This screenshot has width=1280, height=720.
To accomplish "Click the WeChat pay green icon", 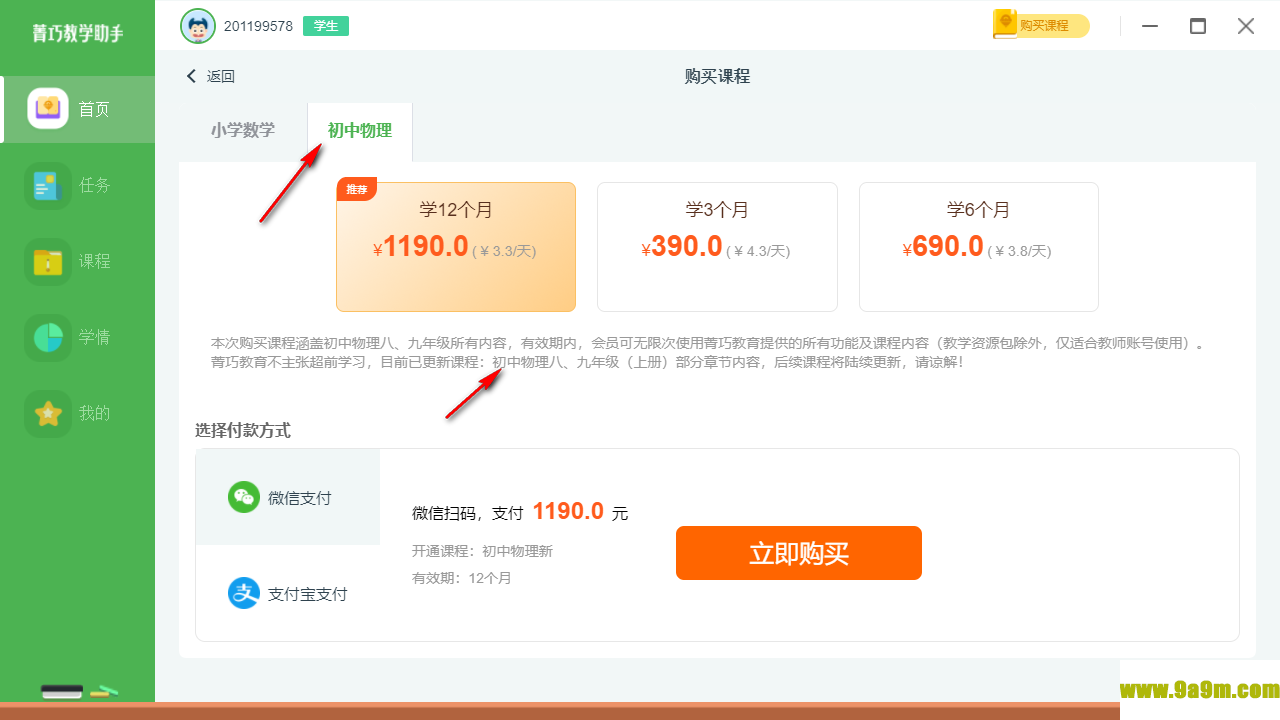I will [244, 497].
